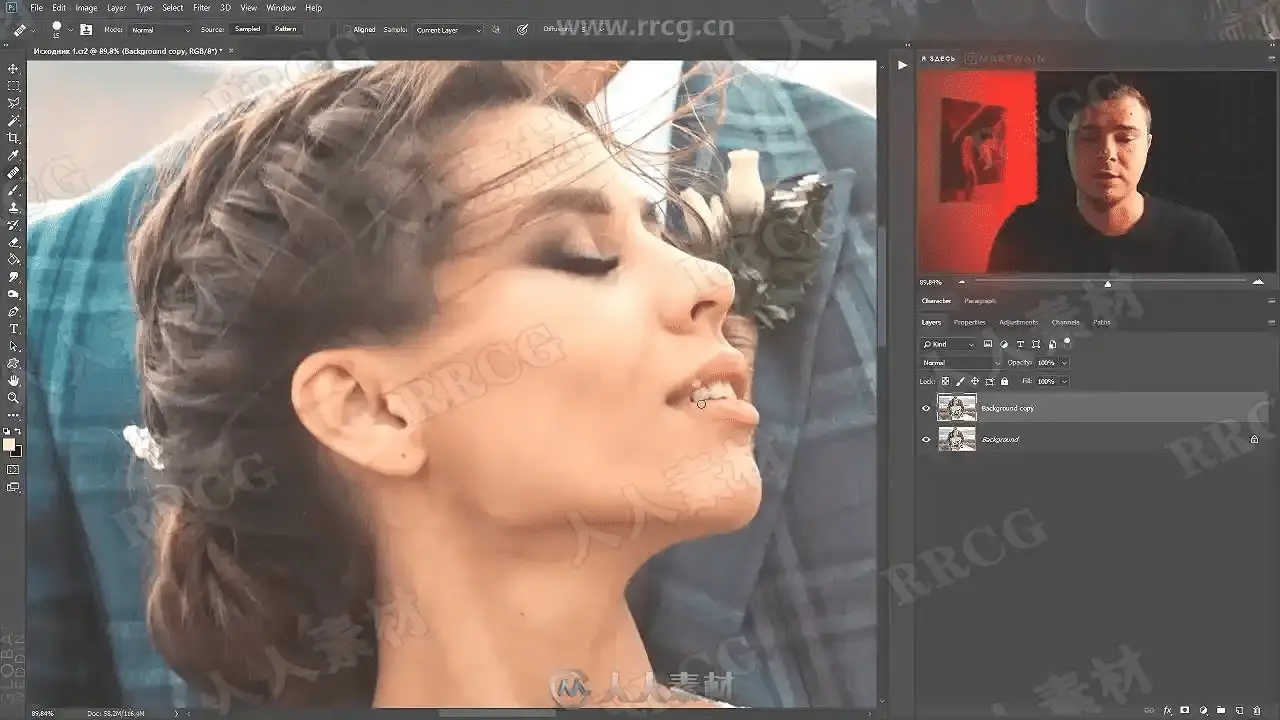This screenshot has height=720, width=1280.
Task: Open the Edit Toolbar three-dots button
Action: point(14,414)
